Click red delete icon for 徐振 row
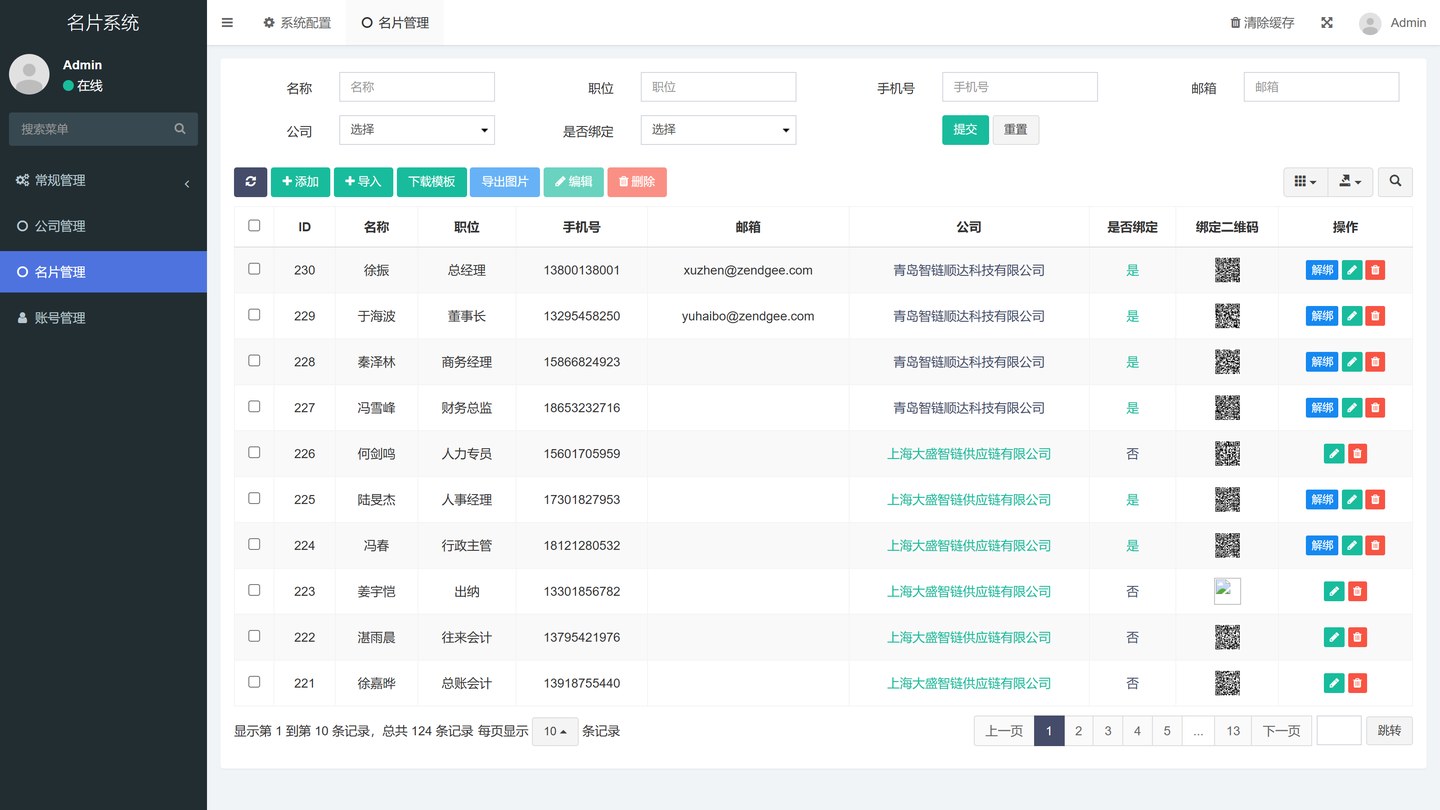Image resolution: width=1440 pixels, height=810 pixels. click(x=1375, y=270)
